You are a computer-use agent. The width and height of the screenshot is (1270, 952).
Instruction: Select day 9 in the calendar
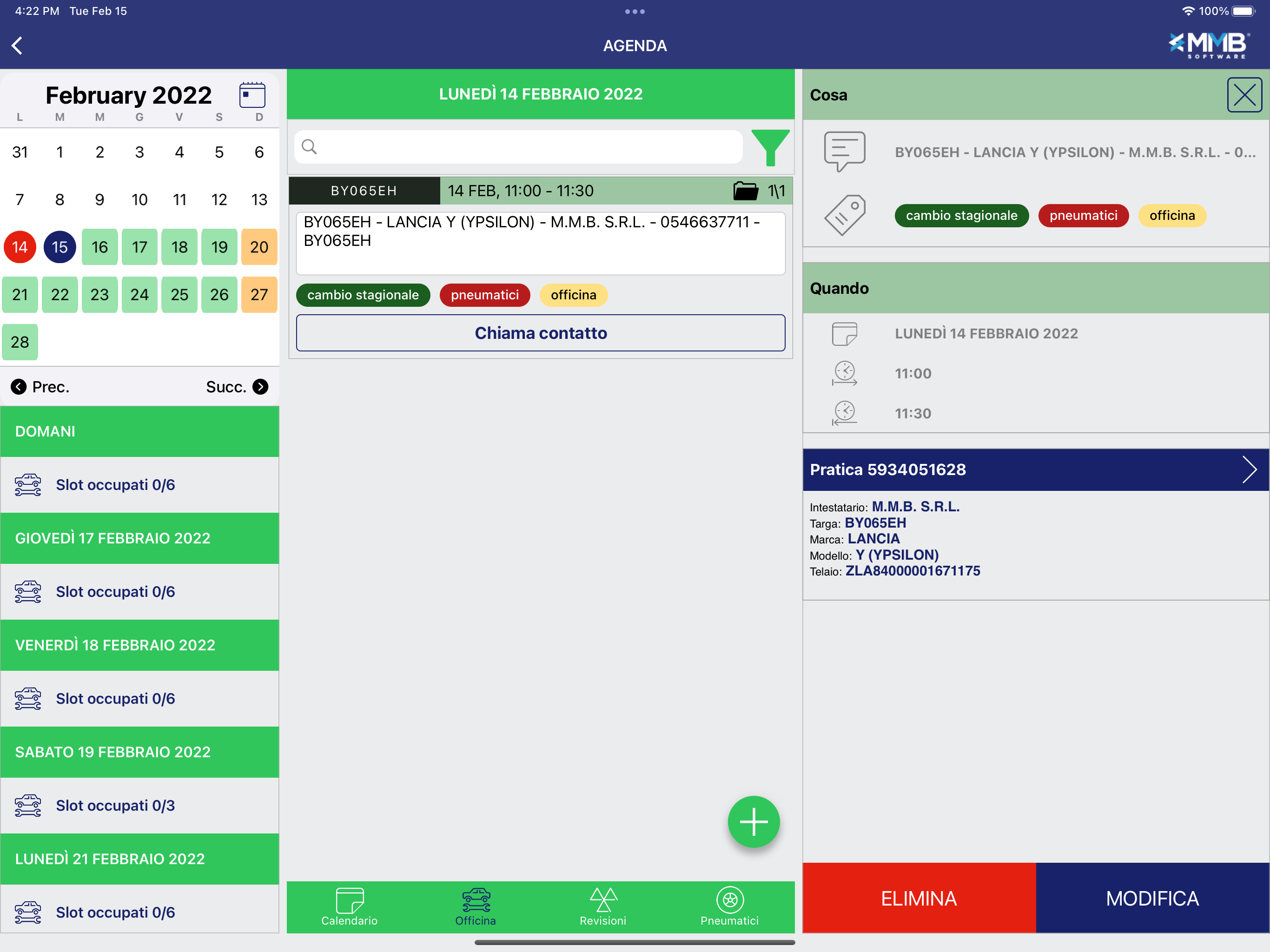click(99, 200)
